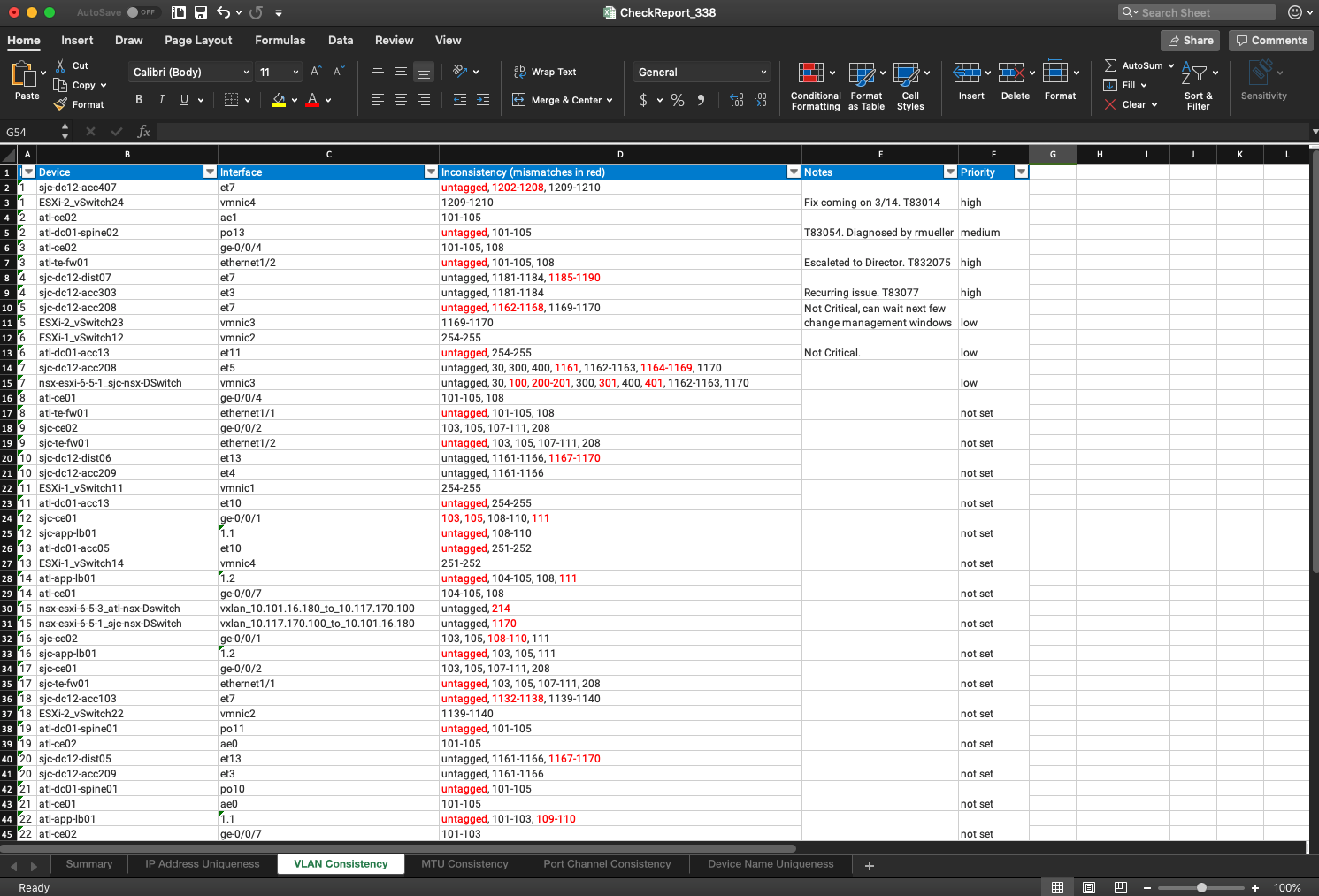1319x896 pixels.
Task: Open the filter dropdown on the Device column
Action: pos(209,172)
